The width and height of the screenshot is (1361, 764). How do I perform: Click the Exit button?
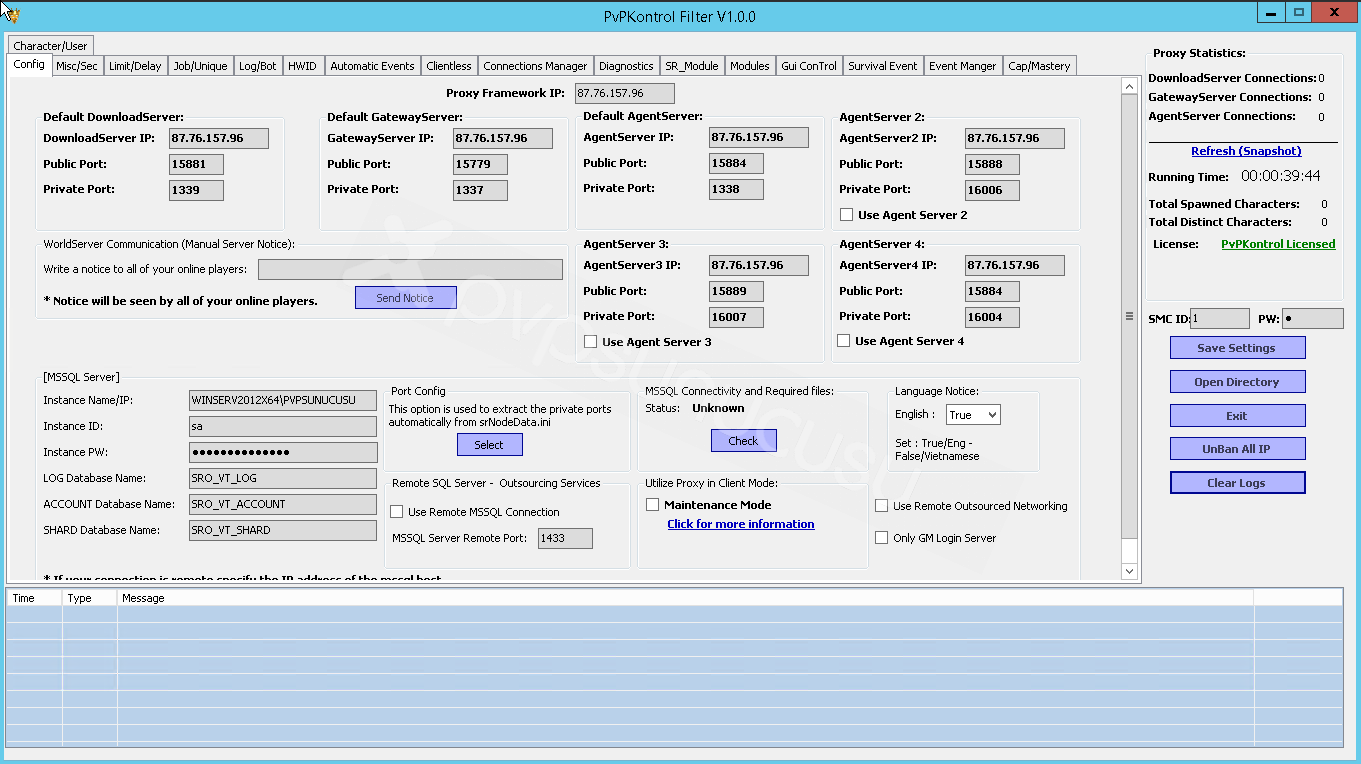1237,416
